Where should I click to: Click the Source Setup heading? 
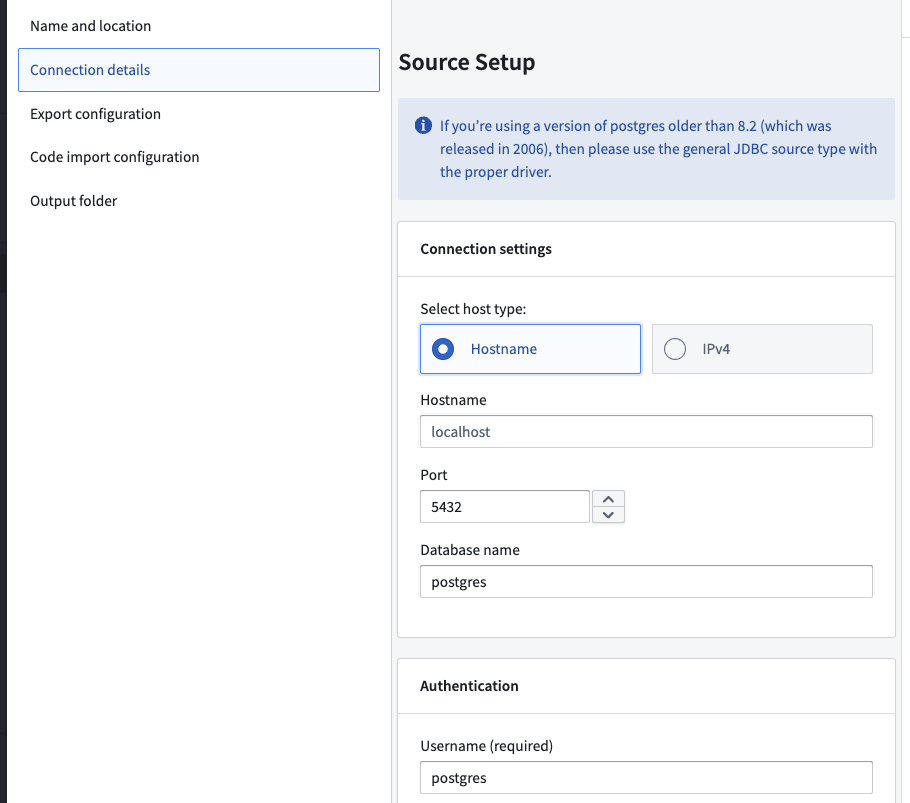467,62
